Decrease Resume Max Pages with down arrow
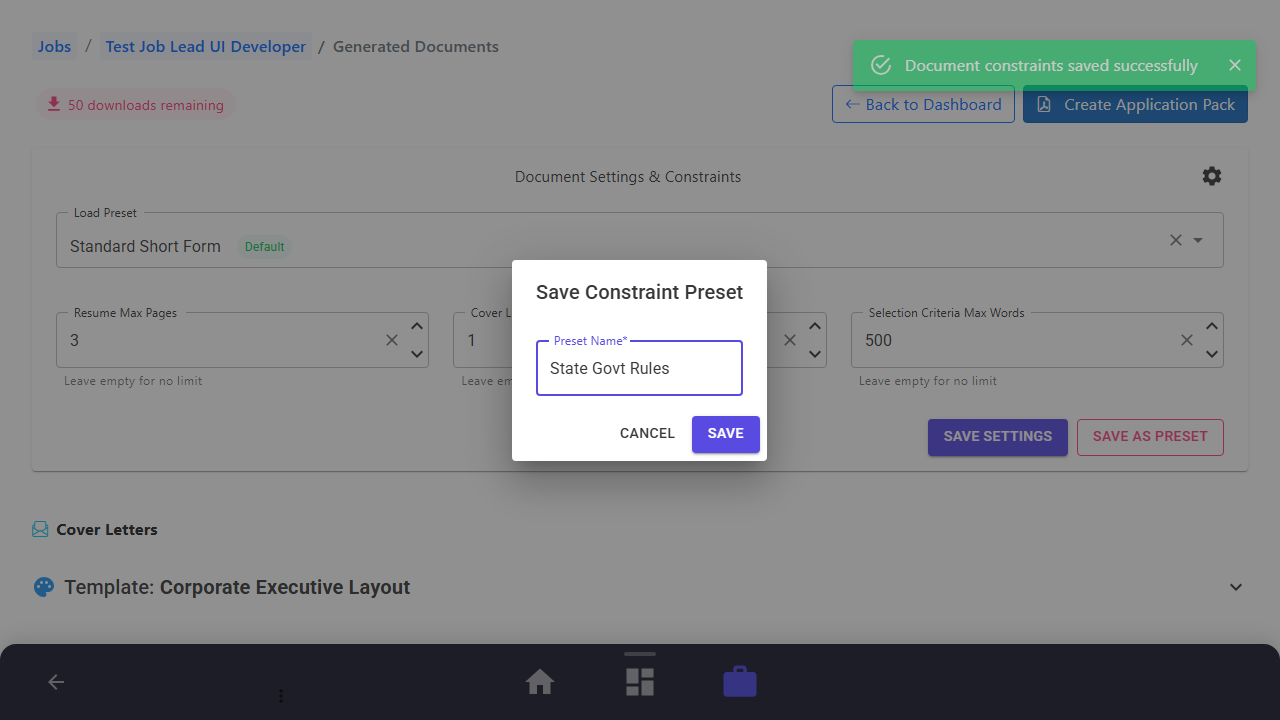Image resolution: width=1280 pixels, height=720 pixels. click(x=417, y=354)
